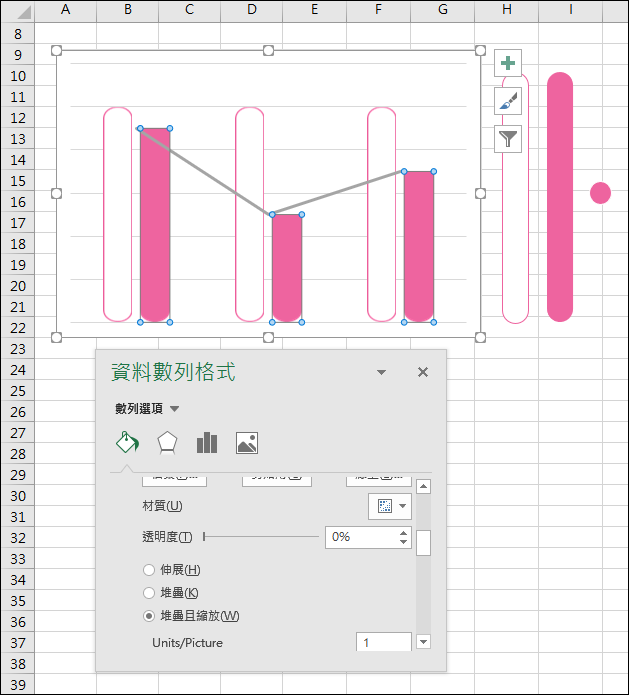The image size is (629, 695).
Task: Open task pane options dropdown arrow
Action: (381, 372)
